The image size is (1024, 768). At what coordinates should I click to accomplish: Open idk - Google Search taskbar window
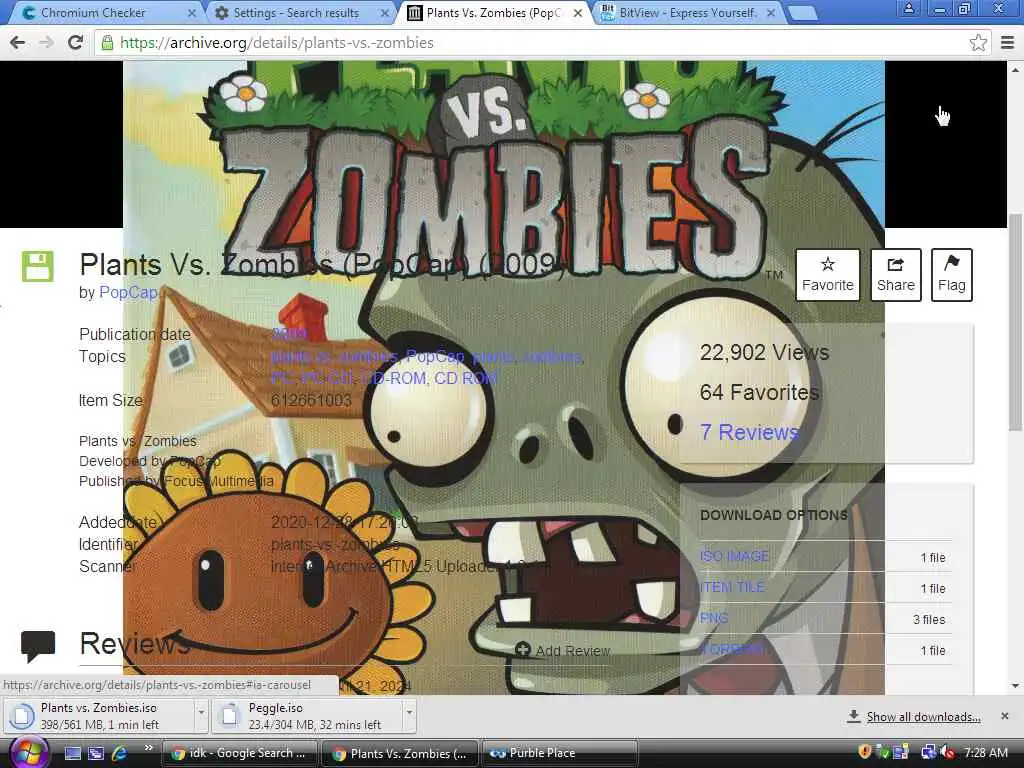click(x=239, y=753)
